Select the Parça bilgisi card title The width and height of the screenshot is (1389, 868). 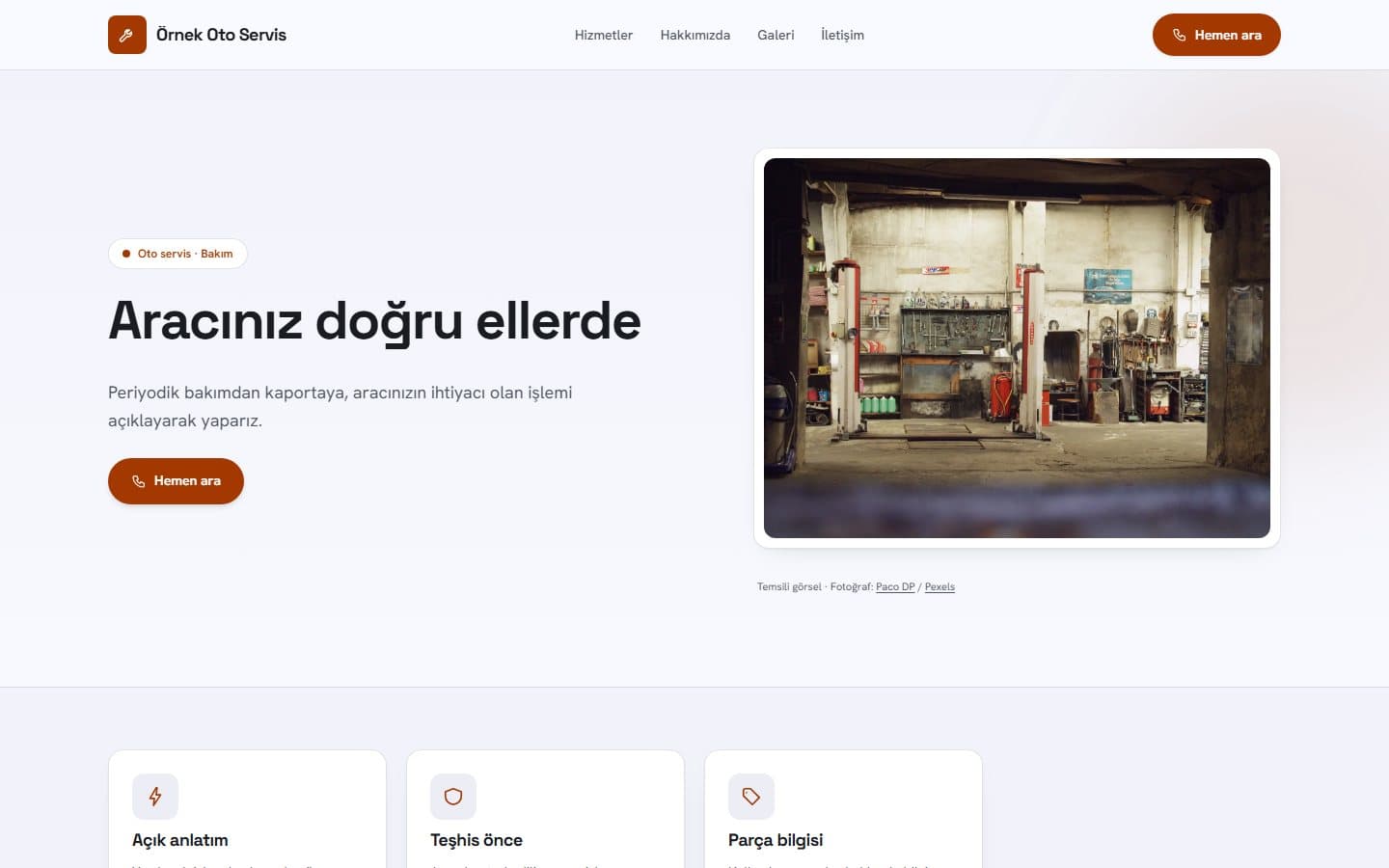(x=776, y=840)
